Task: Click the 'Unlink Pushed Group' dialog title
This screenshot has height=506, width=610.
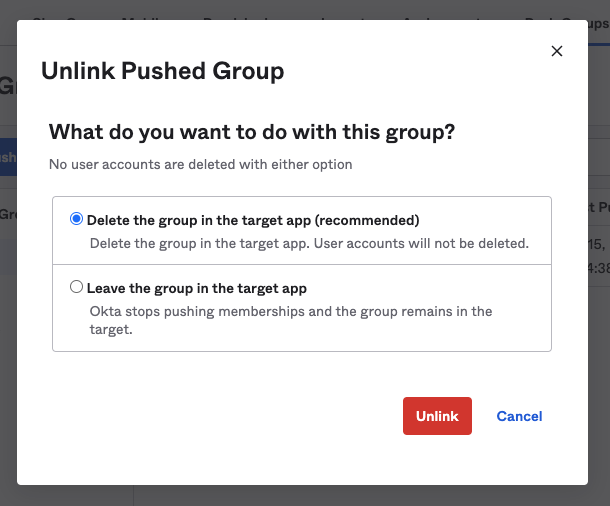Action: 162,71
